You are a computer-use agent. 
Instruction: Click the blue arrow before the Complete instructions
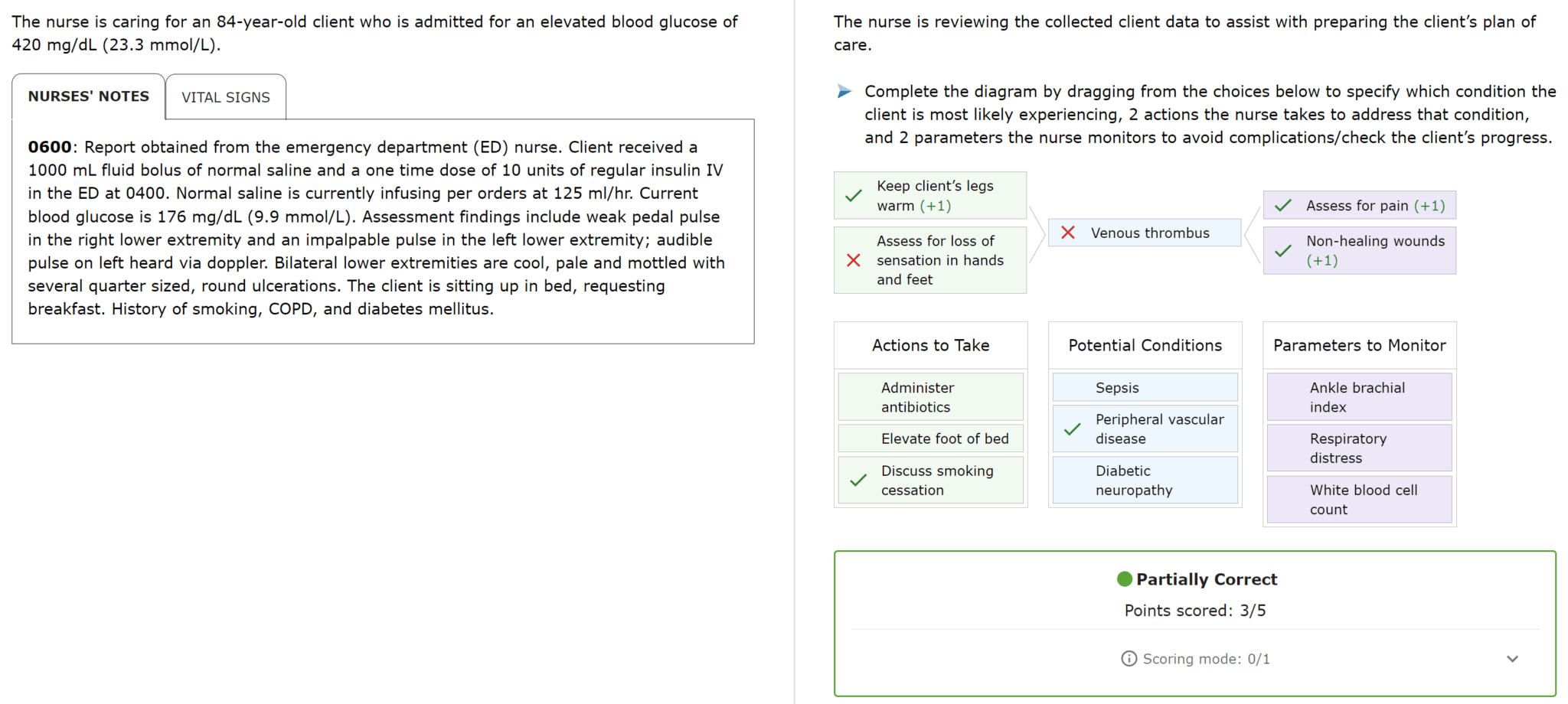(845, 91)
